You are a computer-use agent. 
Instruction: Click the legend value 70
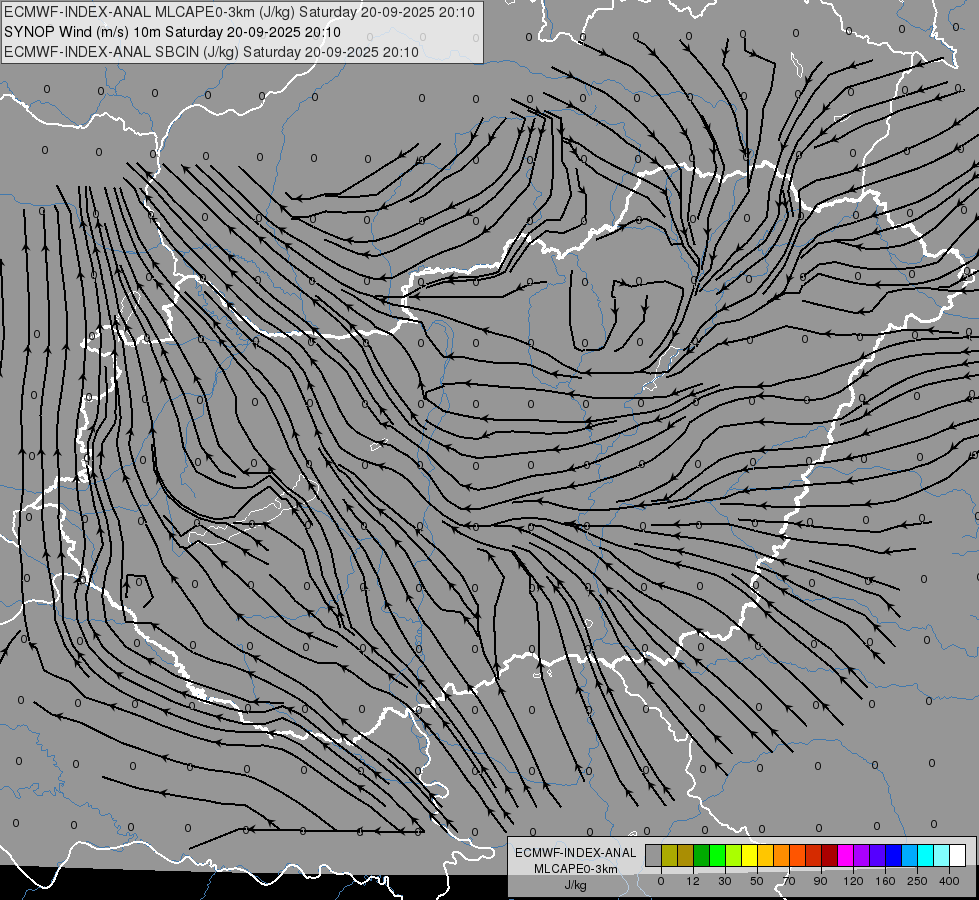pyautogui.click(x=789, y=881)
